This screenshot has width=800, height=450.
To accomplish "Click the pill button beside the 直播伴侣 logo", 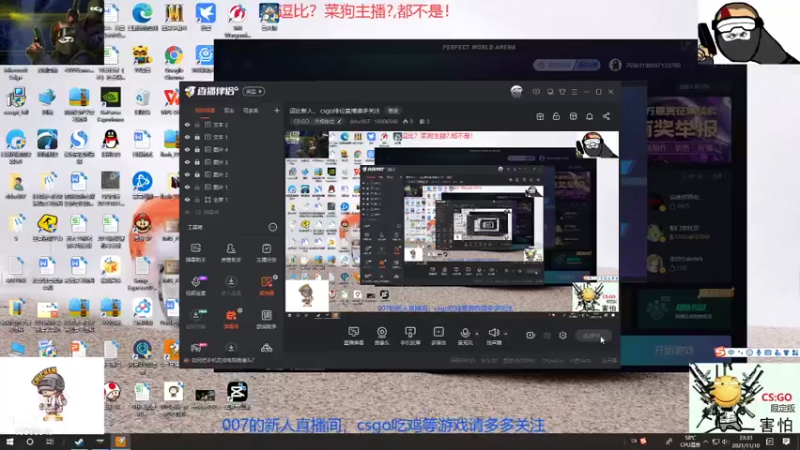I will click(253, 91).
